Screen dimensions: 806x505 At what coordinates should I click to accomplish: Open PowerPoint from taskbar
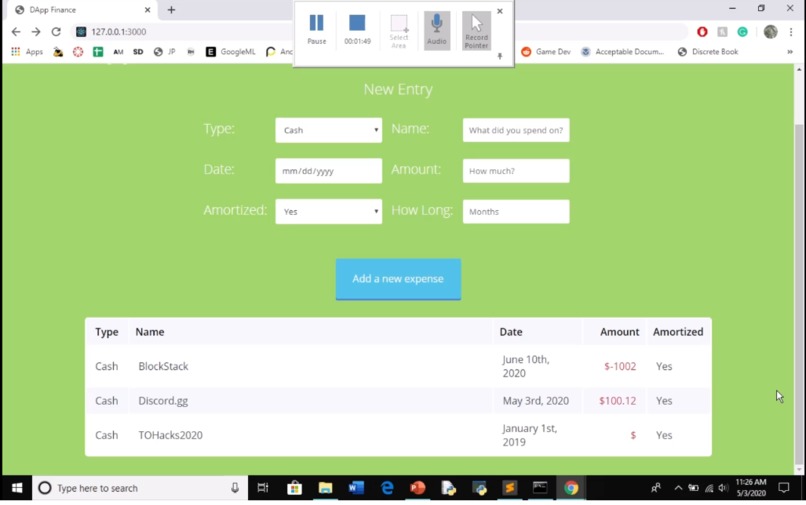coord(417,488)
